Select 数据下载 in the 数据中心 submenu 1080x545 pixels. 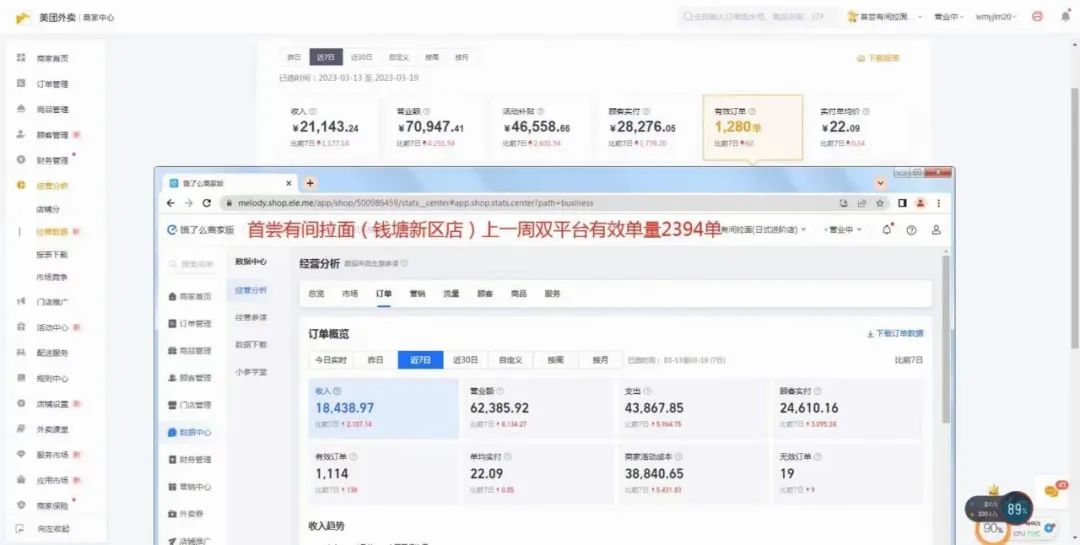(x=251, y=345)
